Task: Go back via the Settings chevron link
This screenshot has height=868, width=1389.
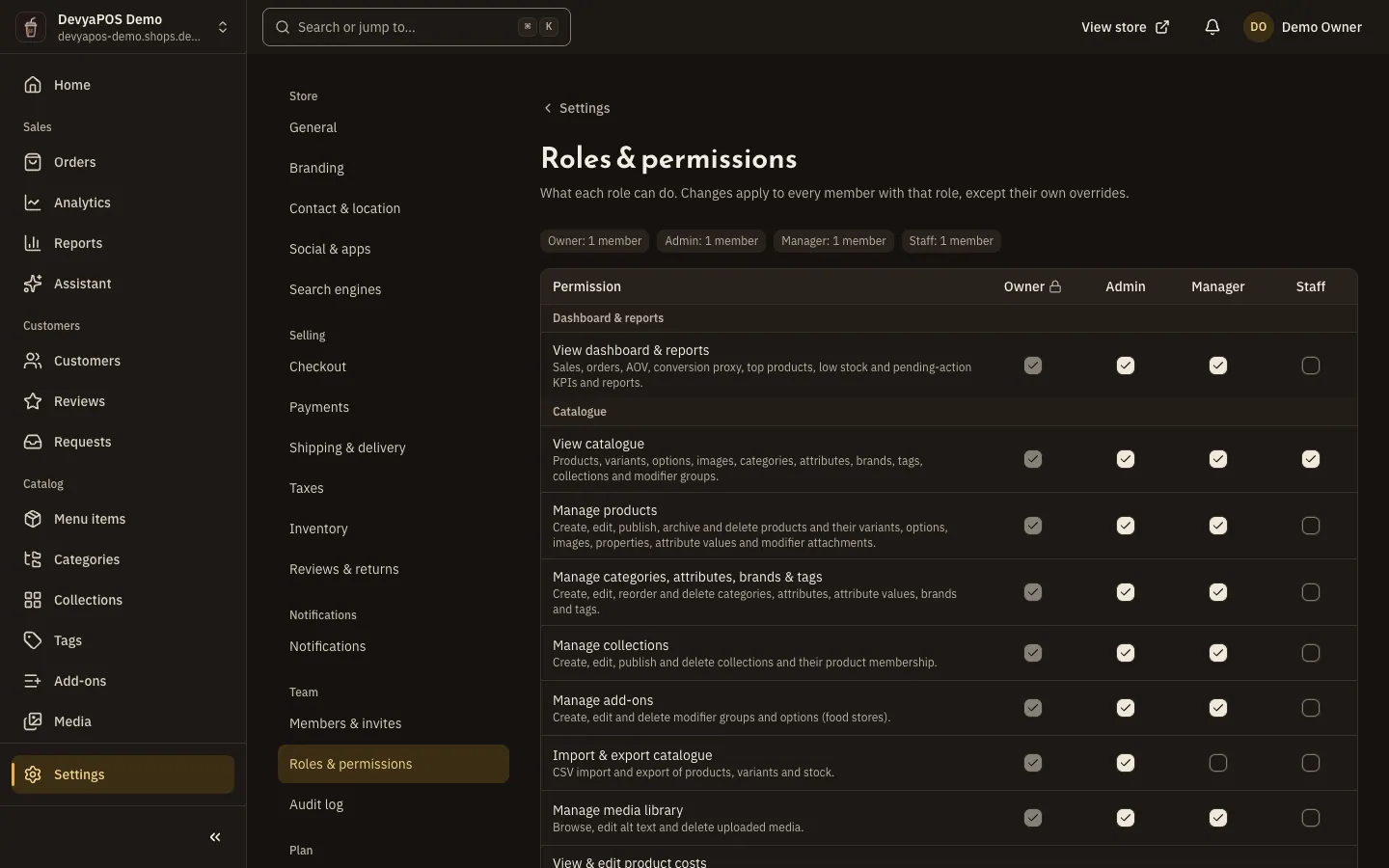Action: click(x=576, y=108)
